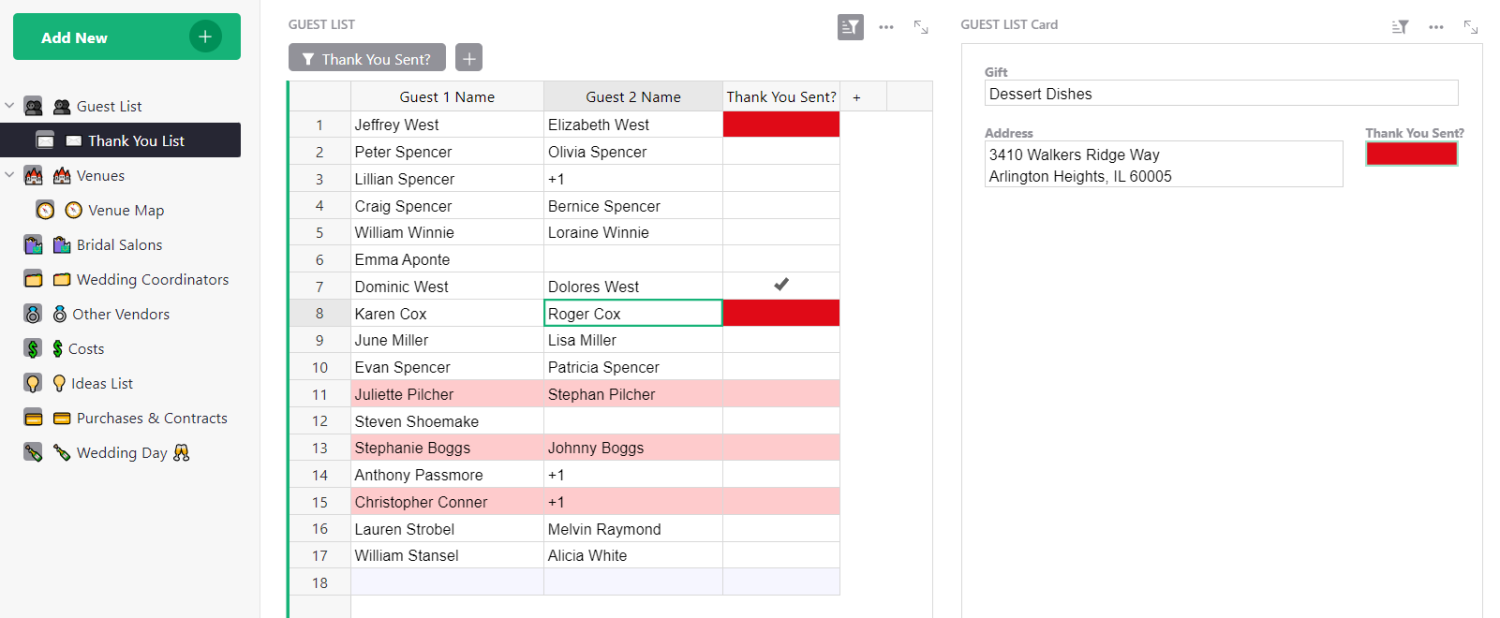This screenshot has width=1500, height=618.
Task: Click the Bridal Salons page icon
Action: coord(33,245)
